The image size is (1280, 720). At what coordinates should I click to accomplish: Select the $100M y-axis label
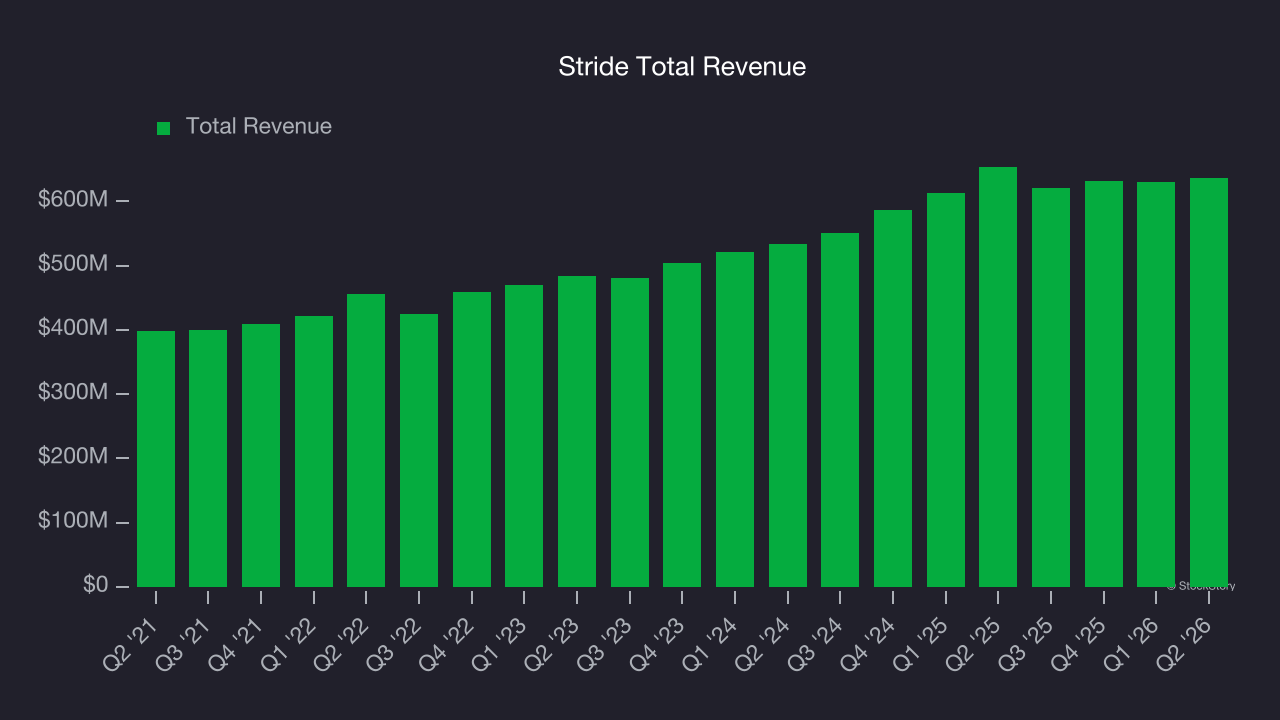73,521
